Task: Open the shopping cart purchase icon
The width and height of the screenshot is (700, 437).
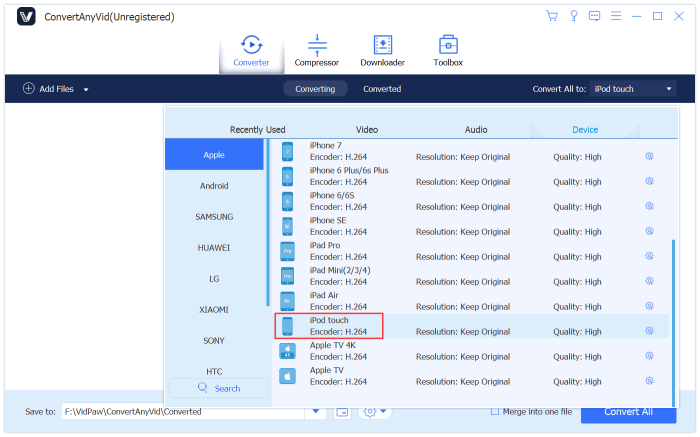Action: tap(552, 16)
